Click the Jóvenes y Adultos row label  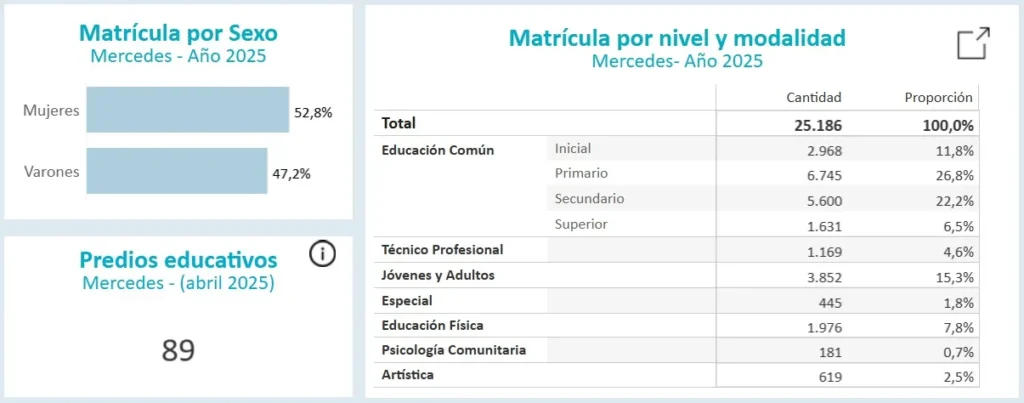[438, 275]
